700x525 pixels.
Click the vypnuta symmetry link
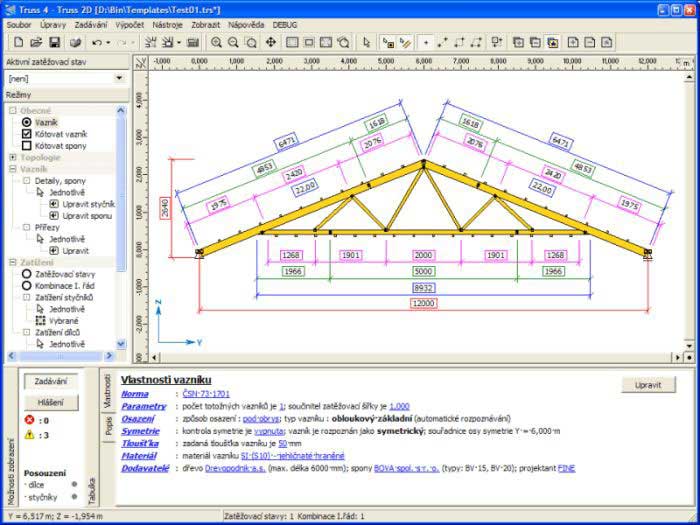coord(269,431)
